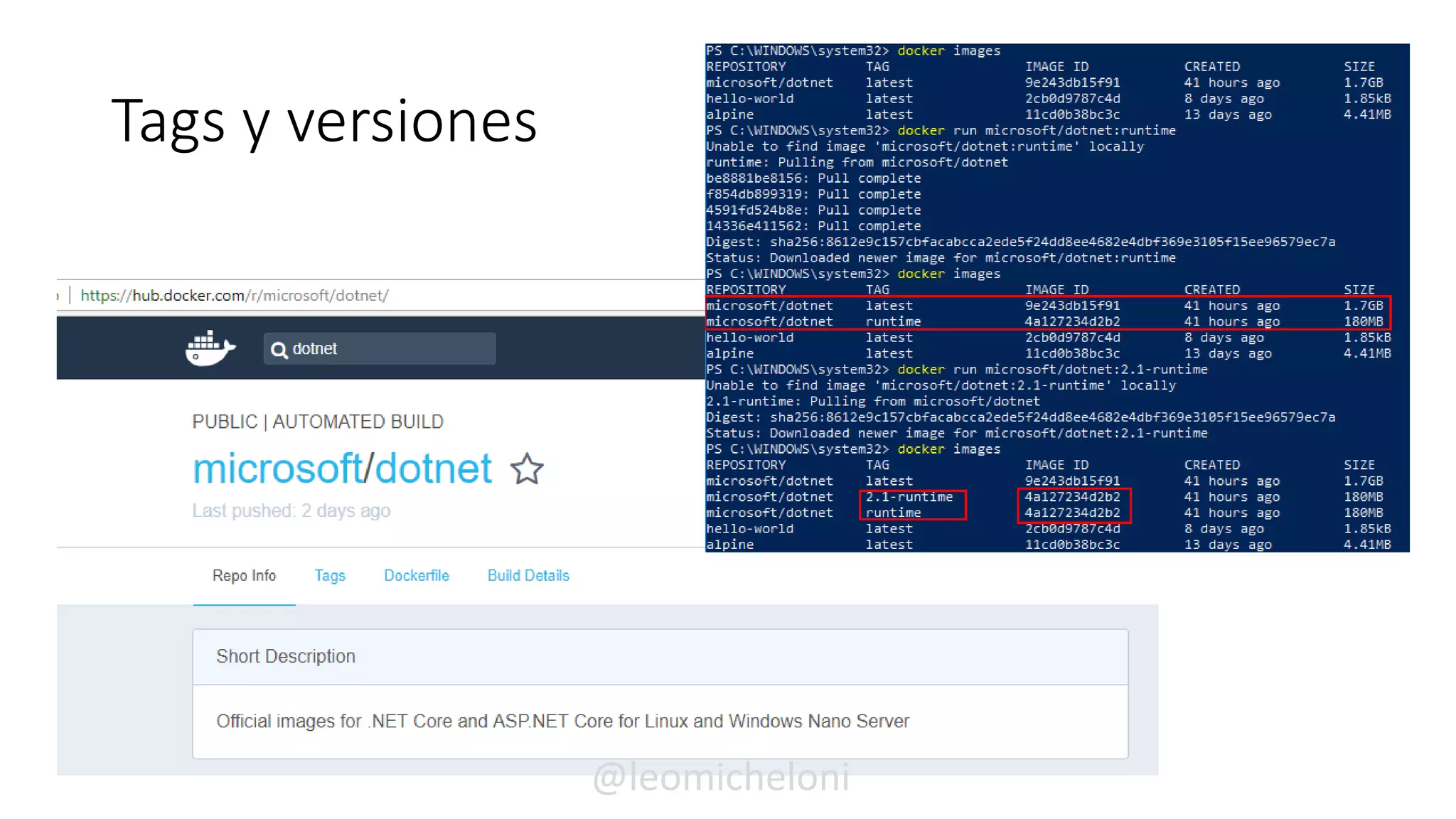
Task: Click the search magnifier icon
Action: click(x=279, y=350)
